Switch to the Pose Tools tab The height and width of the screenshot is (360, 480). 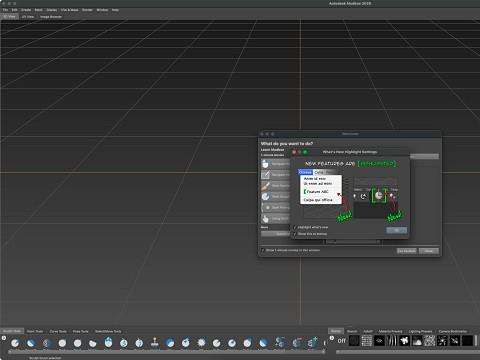[80, 331]
